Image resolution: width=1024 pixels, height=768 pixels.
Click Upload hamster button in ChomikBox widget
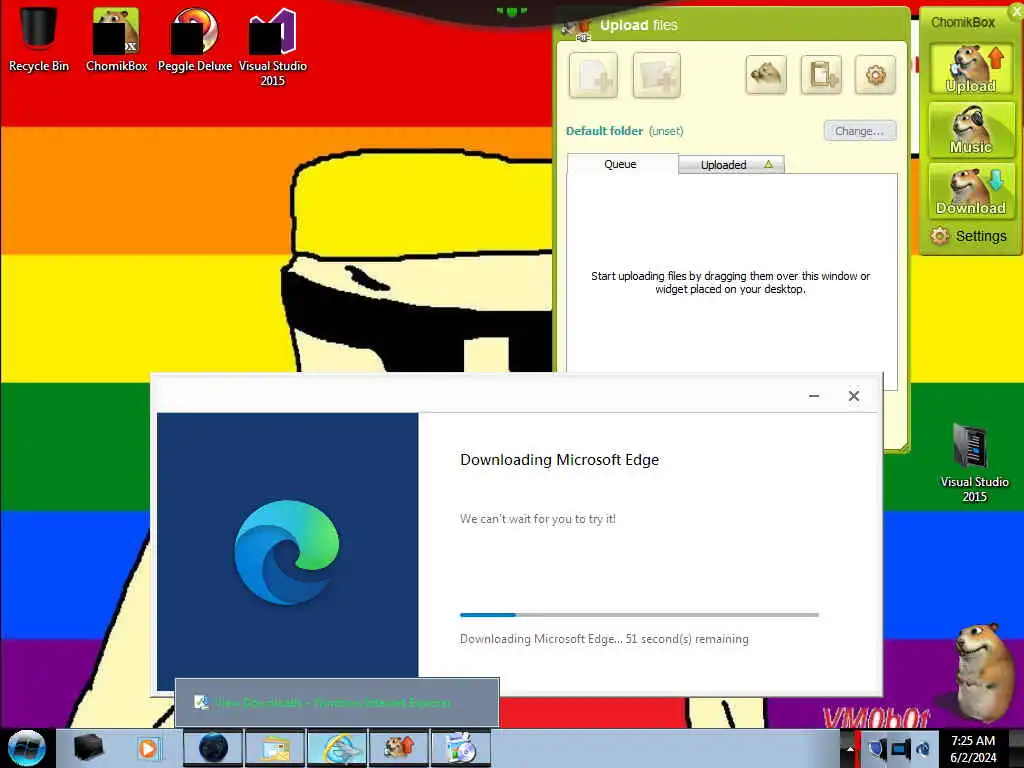point(971,69)
